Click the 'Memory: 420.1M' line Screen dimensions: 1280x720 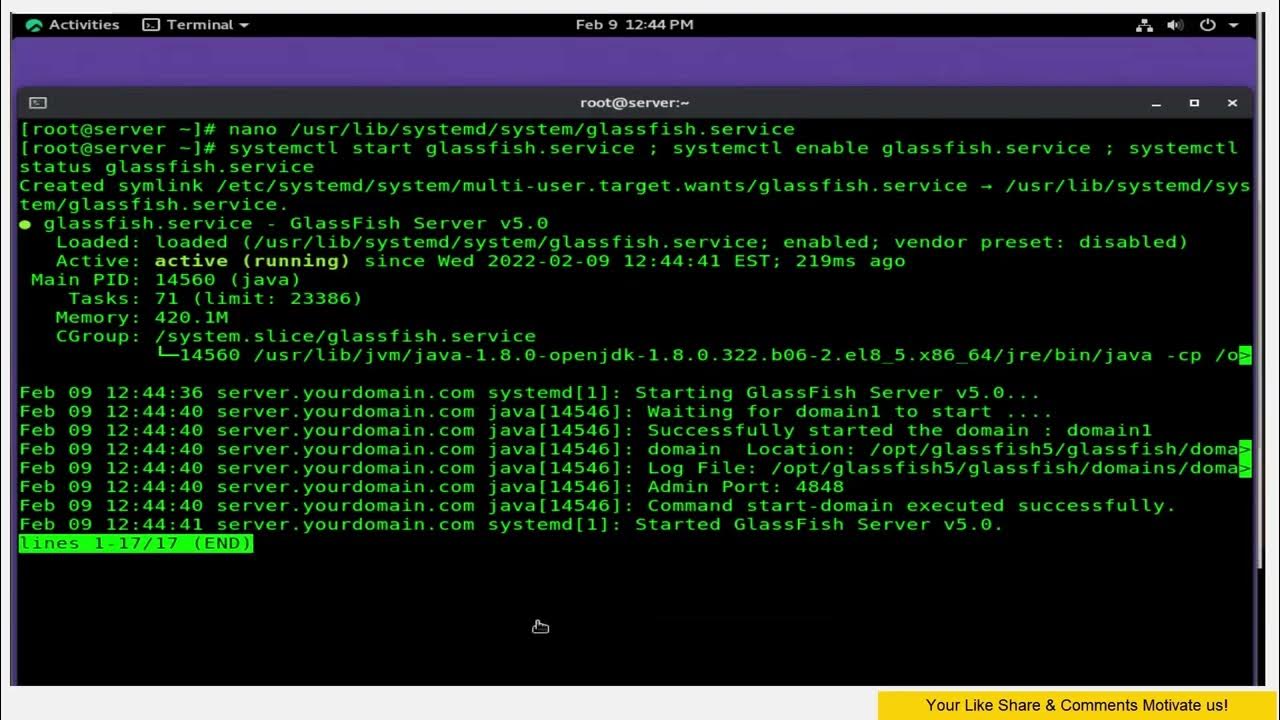pyautogui.click(x=142, y=317)
